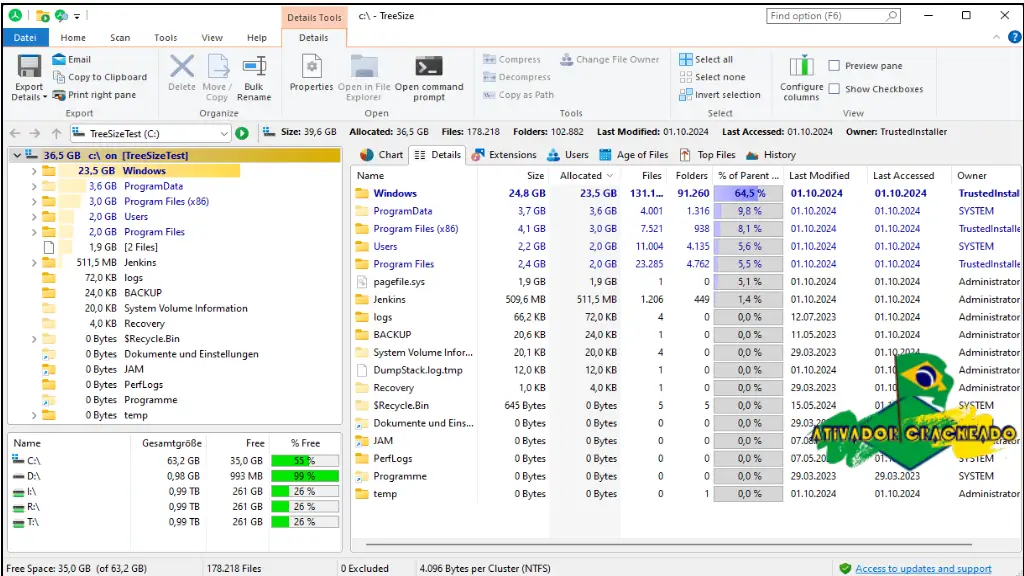Navigate back with left arrow

click(x=14, y=133)
